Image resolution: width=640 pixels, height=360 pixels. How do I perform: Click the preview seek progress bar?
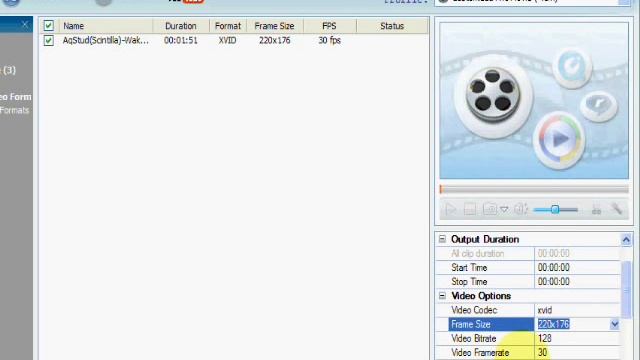pyautogui.click(x=534, y=189)
